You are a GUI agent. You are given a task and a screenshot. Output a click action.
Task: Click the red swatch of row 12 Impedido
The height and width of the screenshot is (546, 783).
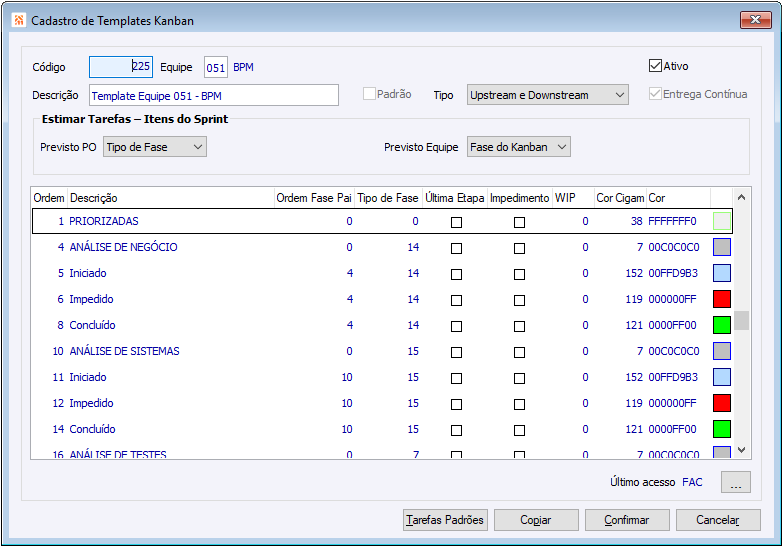[722, 403]
